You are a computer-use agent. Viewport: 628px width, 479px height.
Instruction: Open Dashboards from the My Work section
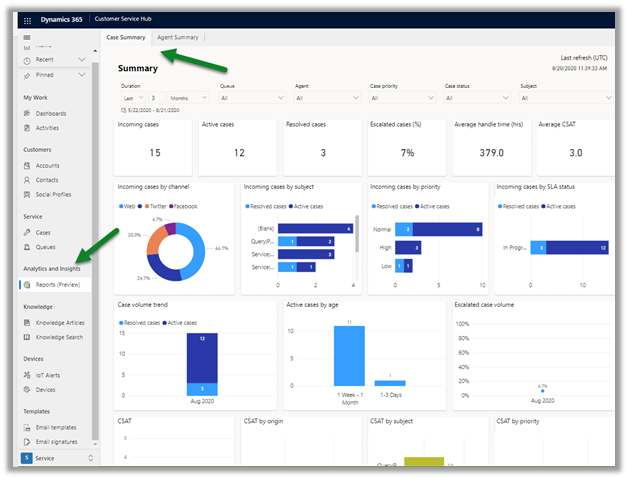(x=50, y=114)
